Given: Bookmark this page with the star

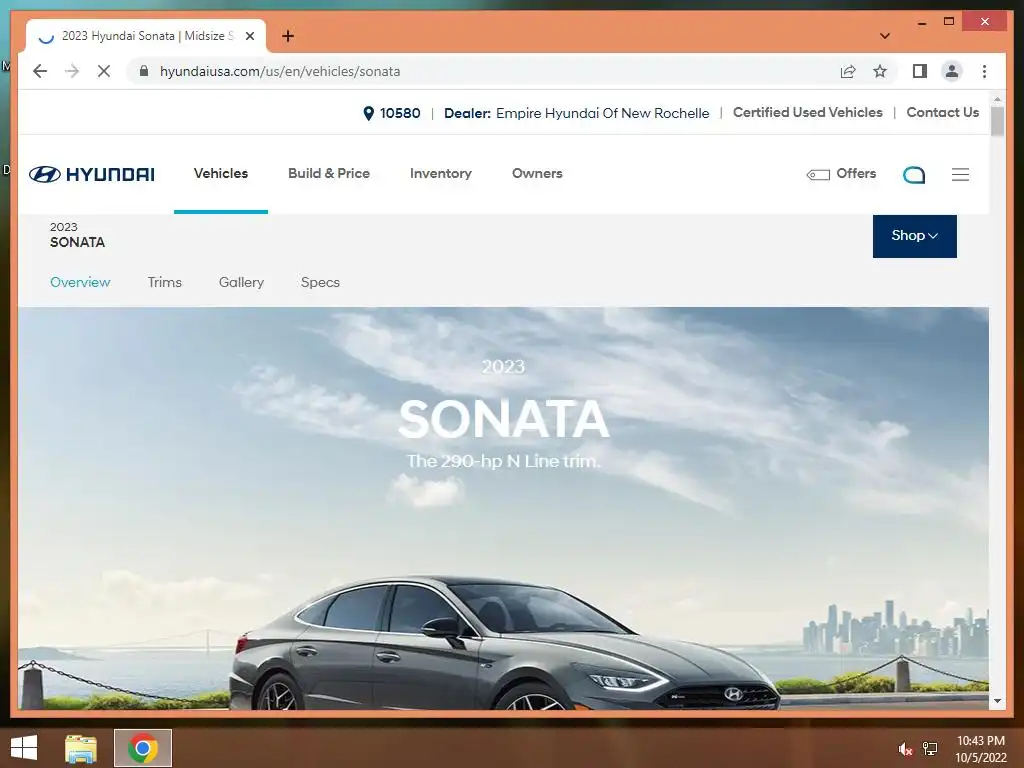Looking at the screenshot, I should tap(880, 71).
